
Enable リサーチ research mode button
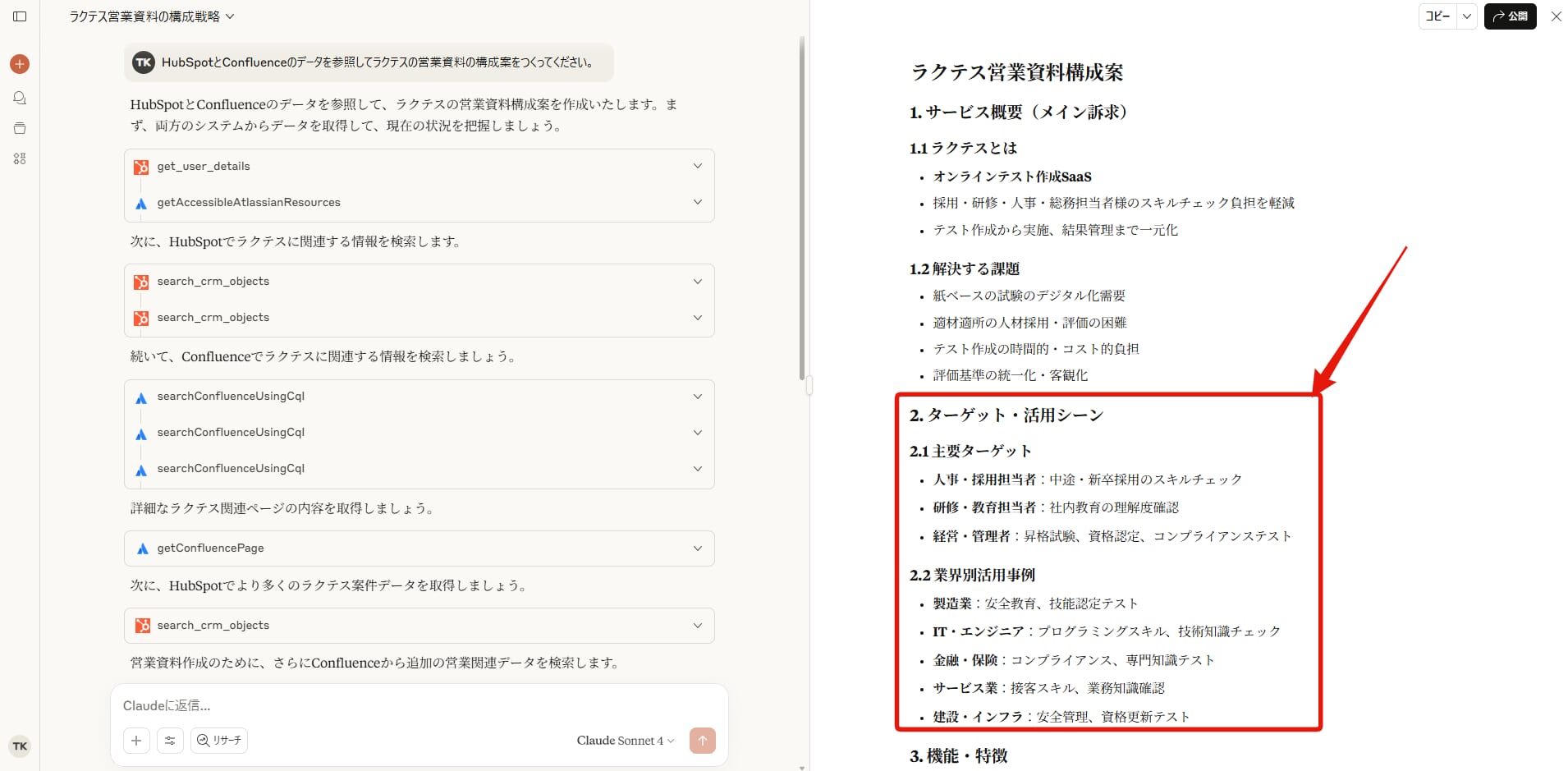[219, 741]
